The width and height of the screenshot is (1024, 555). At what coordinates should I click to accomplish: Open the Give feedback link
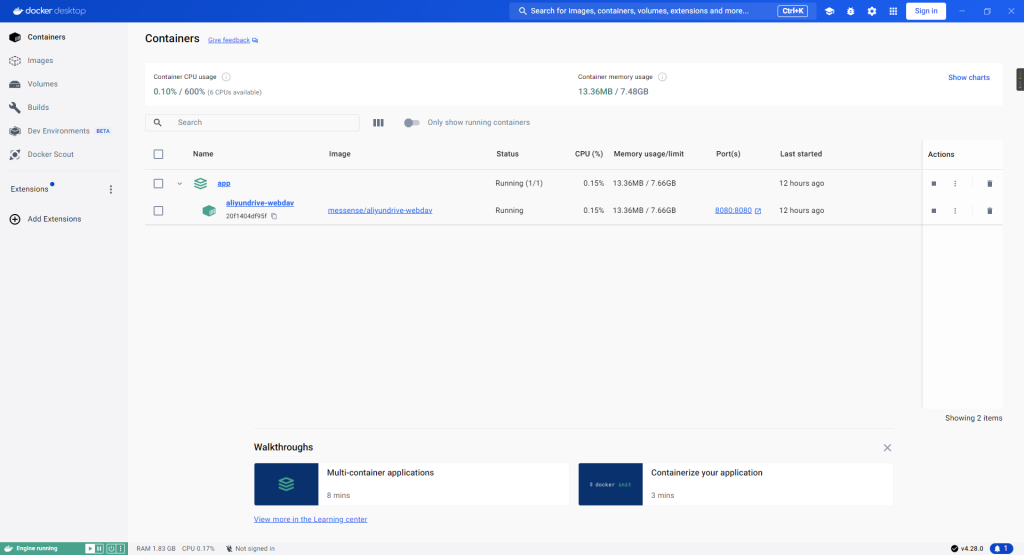(229, 40)
